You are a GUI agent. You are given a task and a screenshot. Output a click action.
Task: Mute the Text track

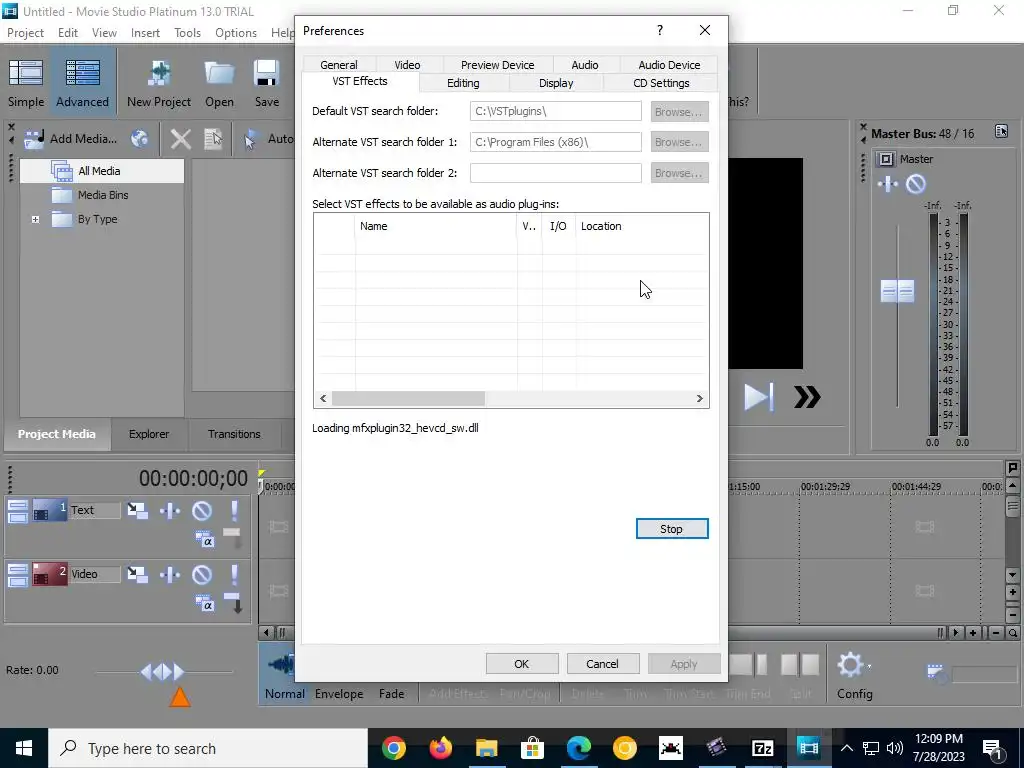tap(202, 510)
